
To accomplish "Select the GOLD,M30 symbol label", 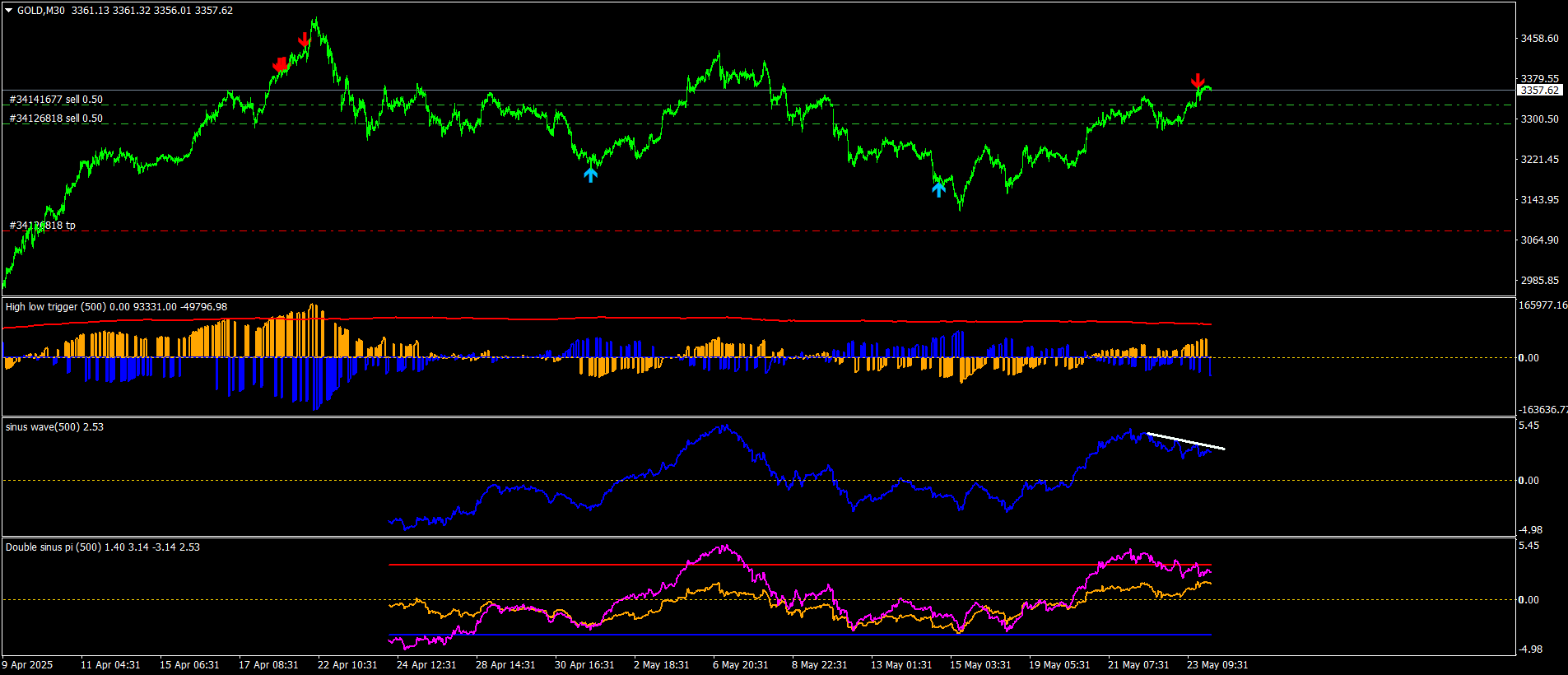I will point(41,11).
